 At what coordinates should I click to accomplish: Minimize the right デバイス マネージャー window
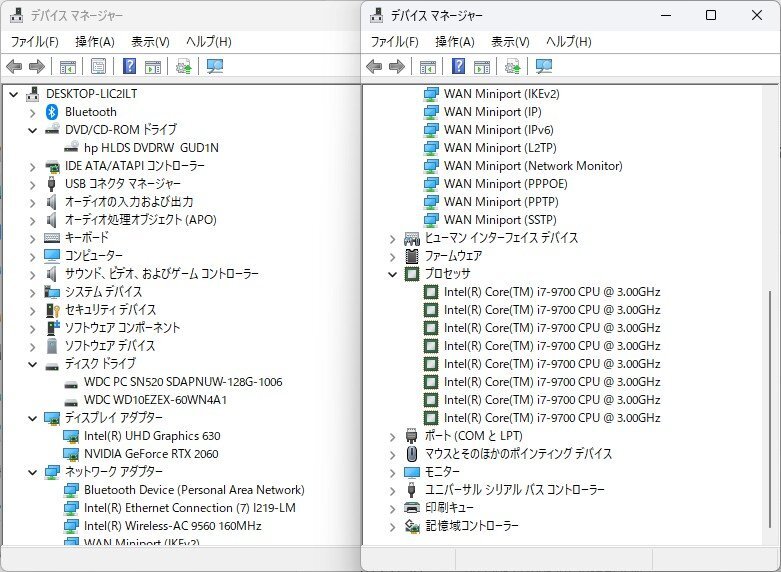coord(666,15)
